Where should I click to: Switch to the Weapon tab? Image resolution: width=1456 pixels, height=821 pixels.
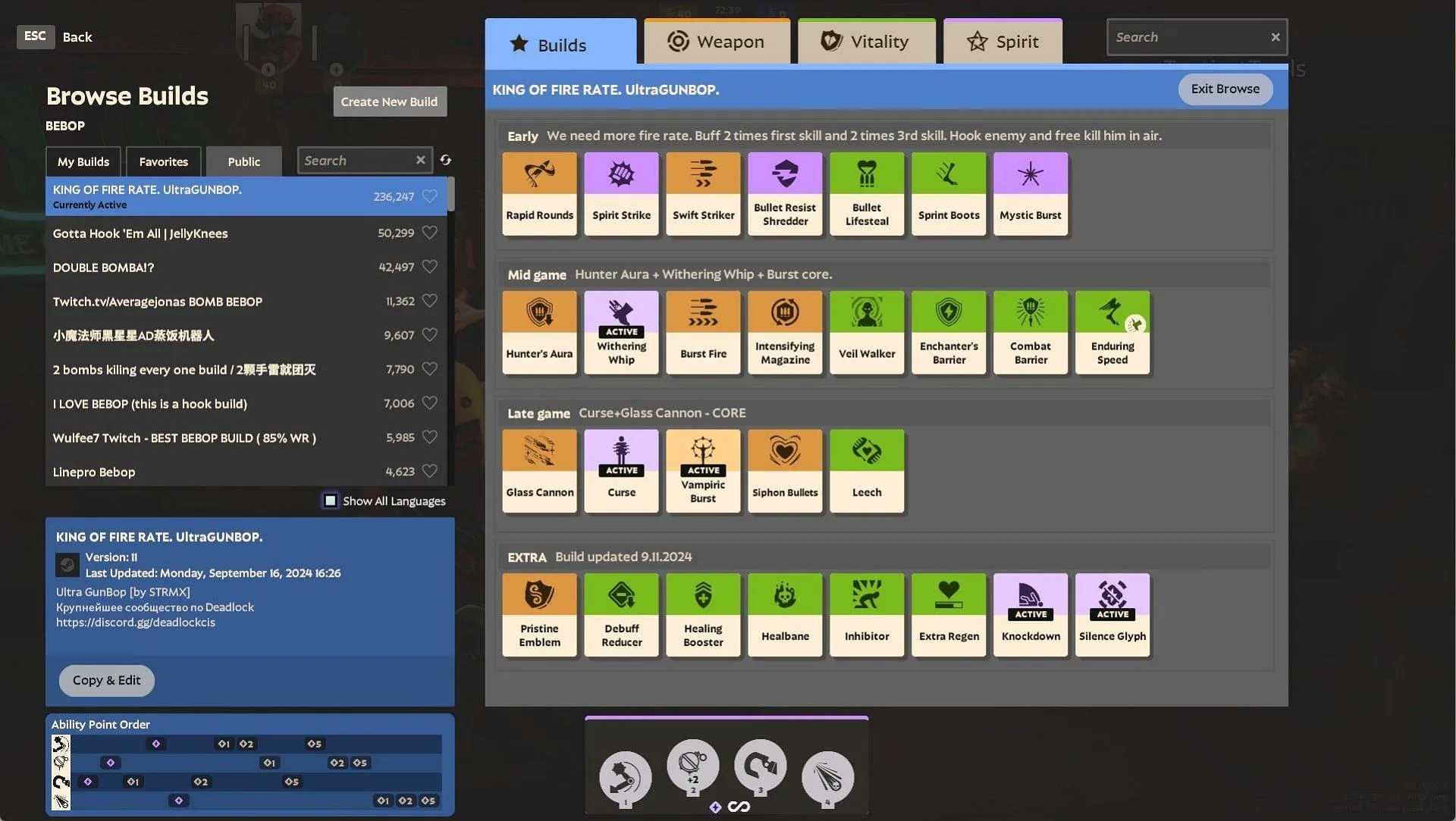coord(716,41)
